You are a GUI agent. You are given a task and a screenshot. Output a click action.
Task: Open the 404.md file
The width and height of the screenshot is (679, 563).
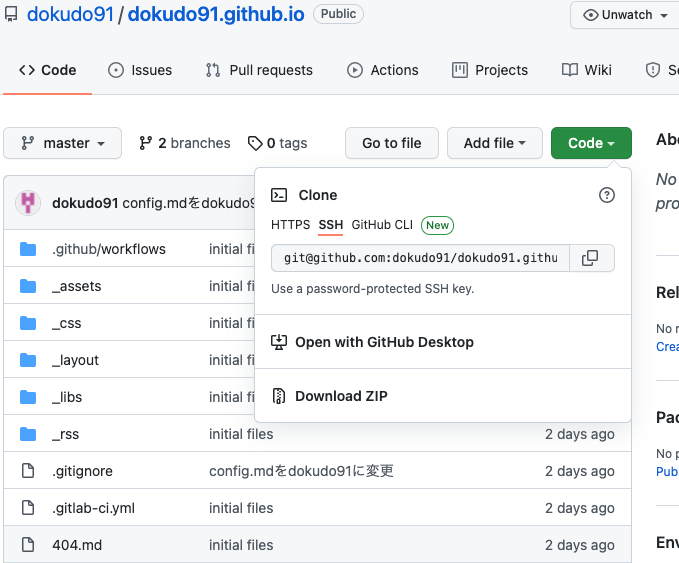click(77, 545)
